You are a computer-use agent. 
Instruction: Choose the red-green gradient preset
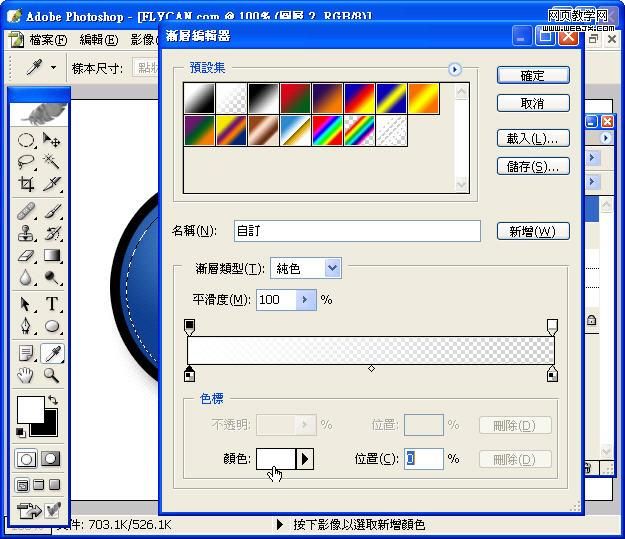[295, 98]
